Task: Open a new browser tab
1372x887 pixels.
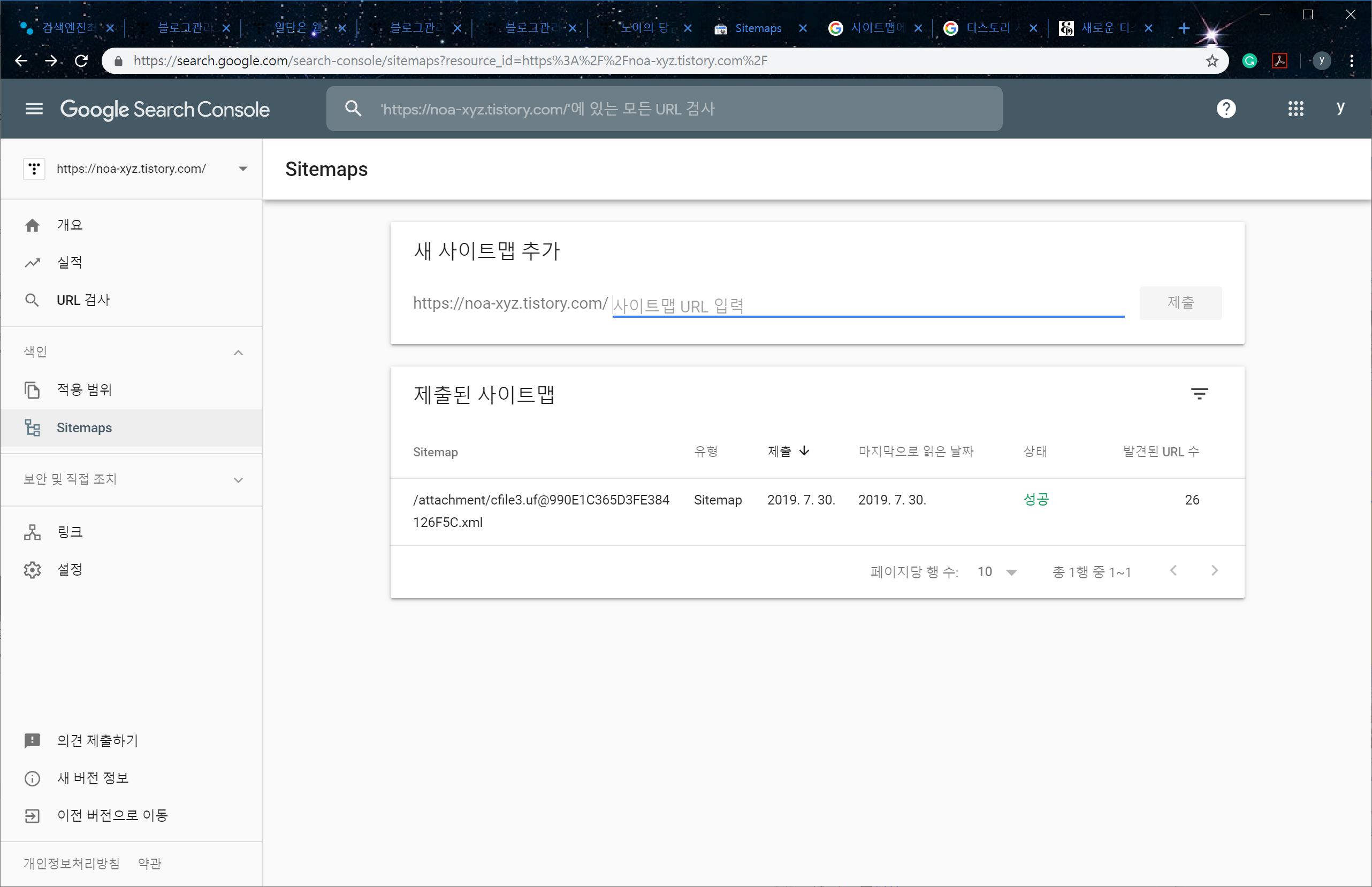Action: pos(1184,28)
